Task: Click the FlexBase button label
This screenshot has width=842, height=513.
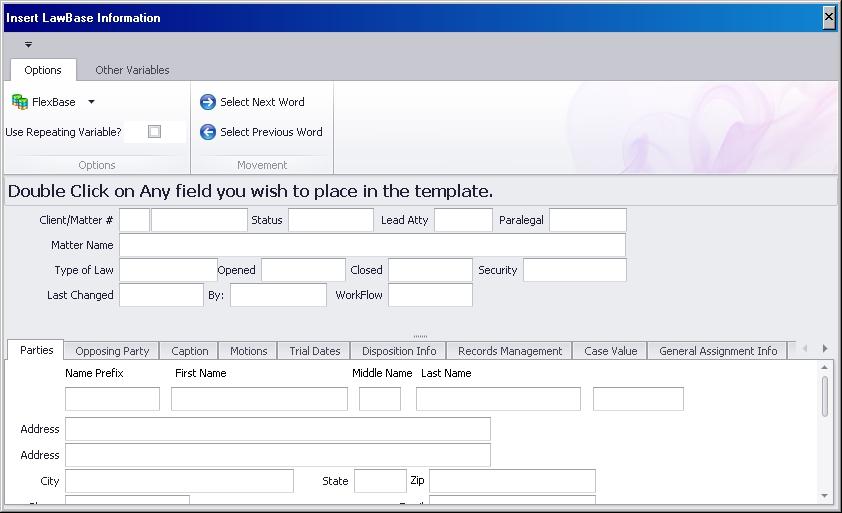Action: [54, 102]
